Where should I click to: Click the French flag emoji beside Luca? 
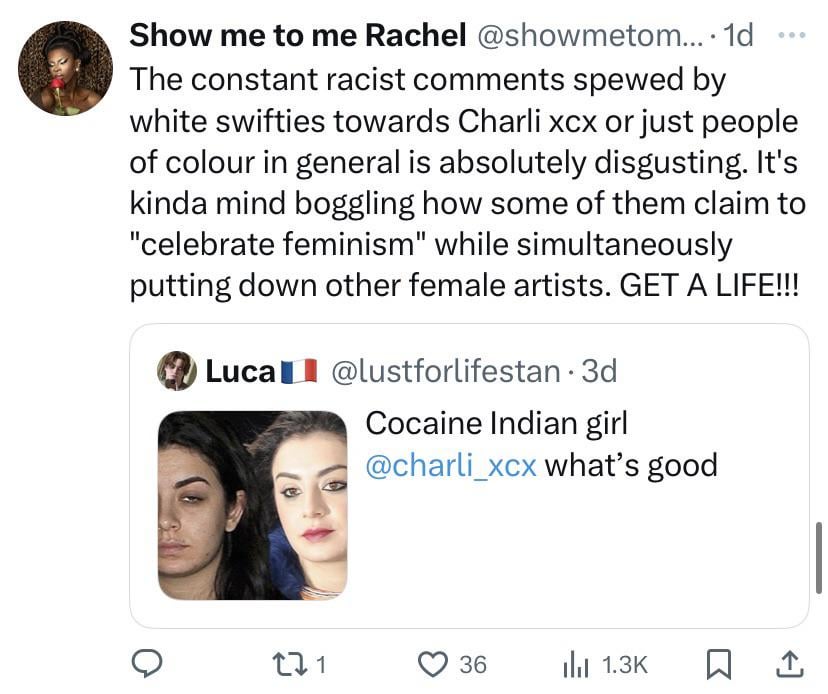click(298, 372)
